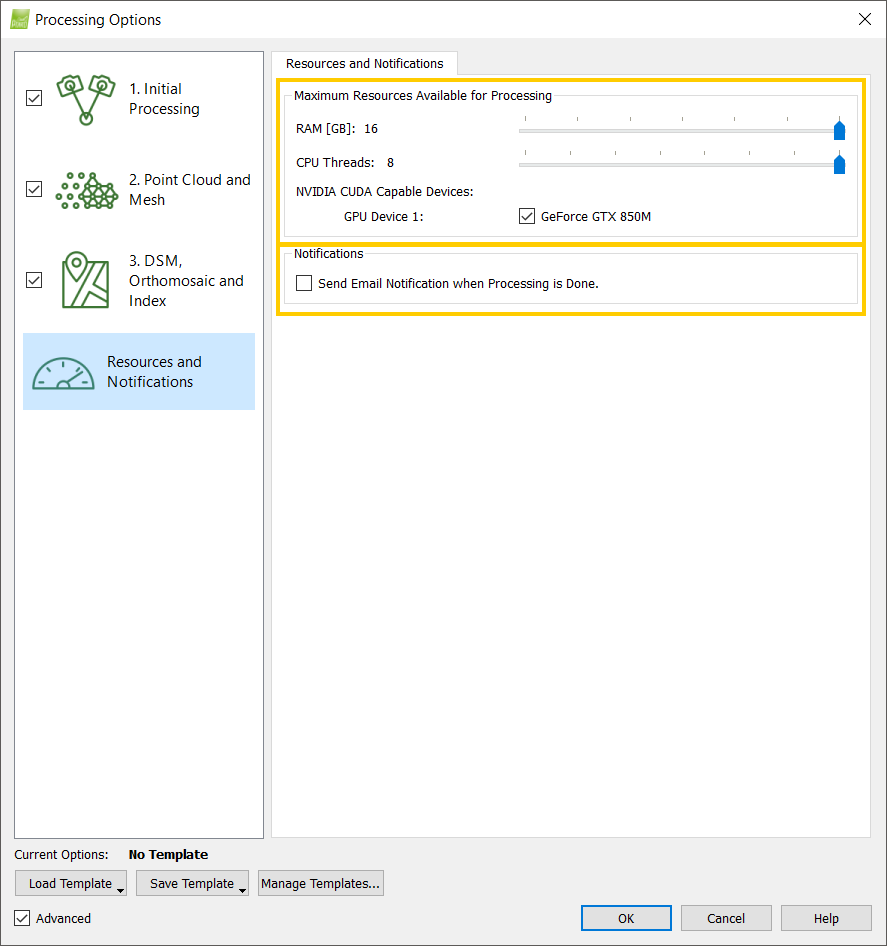887x946 pixels.
Task: Open Manage Templates dialog
Action: (320, 883)
